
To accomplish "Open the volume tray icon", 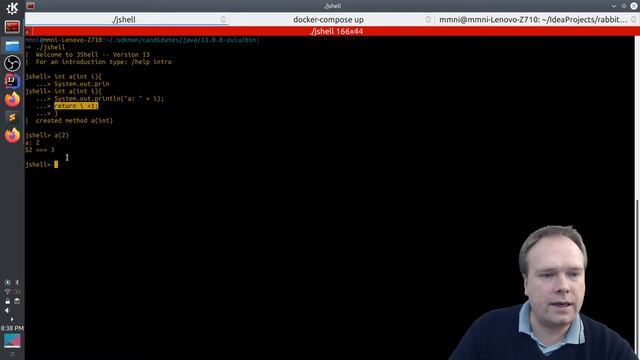I will (7, 310).
